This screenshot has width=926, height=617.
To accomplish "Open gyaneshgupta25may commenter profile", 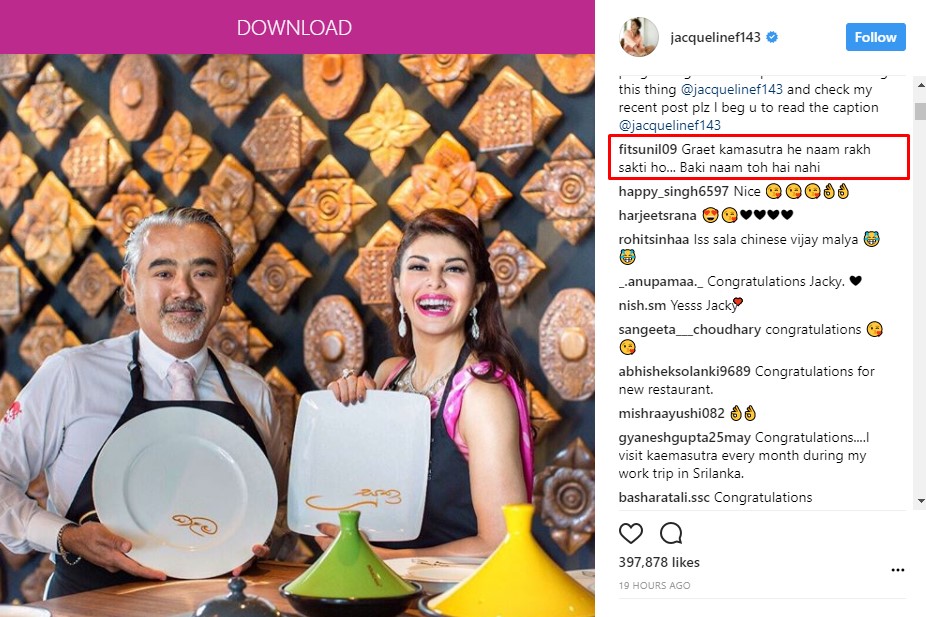I will (684, 438).
